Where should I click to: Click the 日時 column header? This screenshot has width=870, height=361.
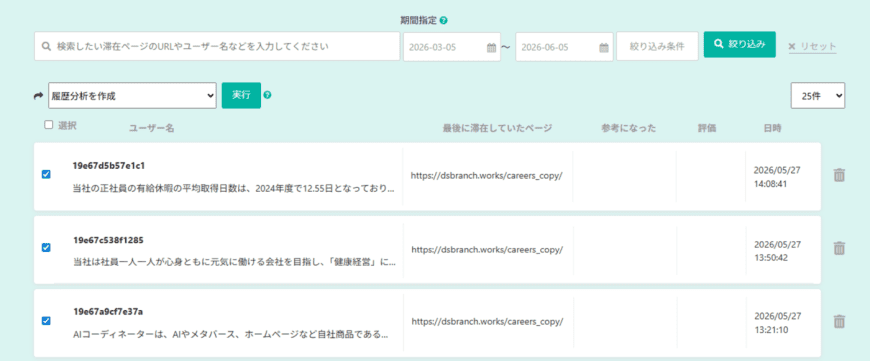(x=772, y=128)
